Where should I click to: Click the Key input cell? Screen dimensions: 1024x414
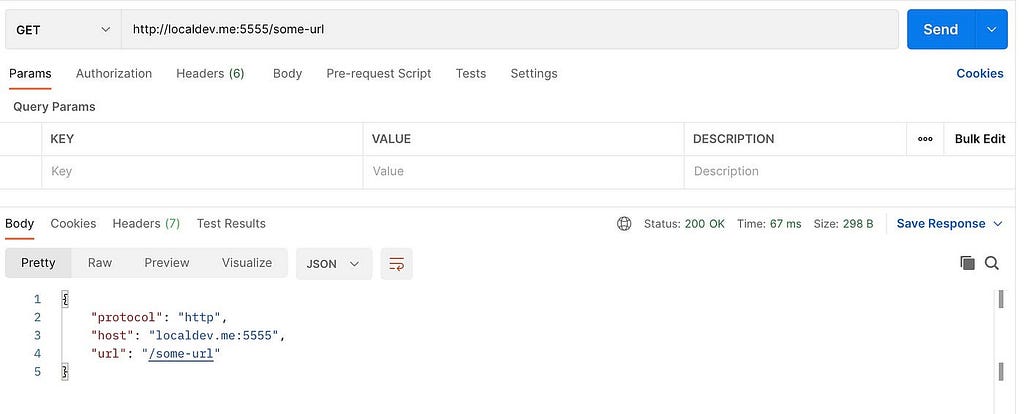point(202,172)
